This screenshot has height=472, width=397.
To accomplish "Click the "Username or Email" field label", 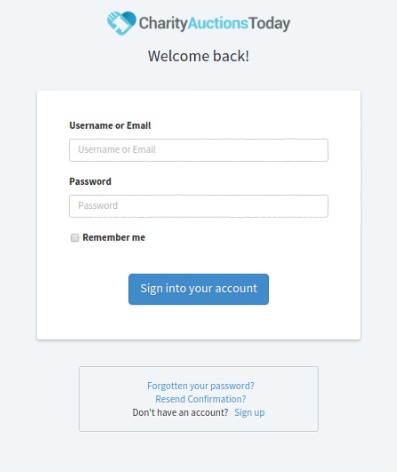I will click(x=110, y=125).
